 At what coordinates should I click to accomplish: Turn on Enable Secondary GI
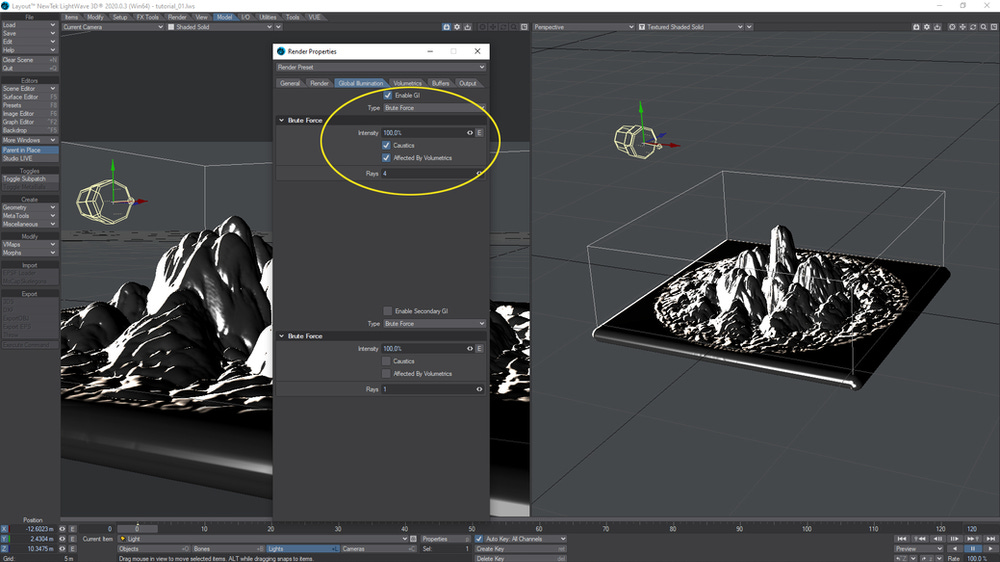[387, 311]
